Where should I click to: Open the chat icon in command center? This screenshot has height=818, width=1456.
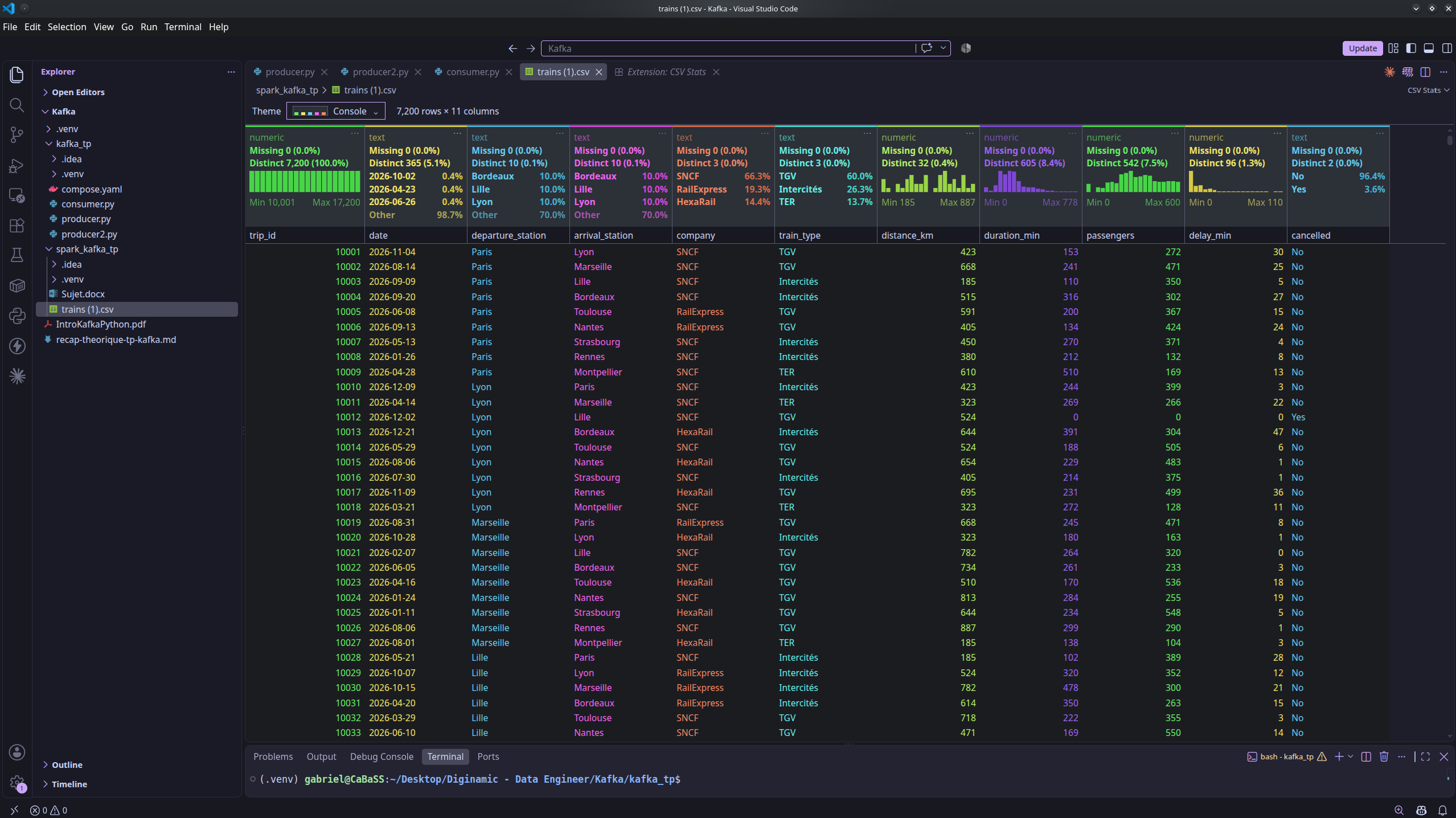point(926,48)
